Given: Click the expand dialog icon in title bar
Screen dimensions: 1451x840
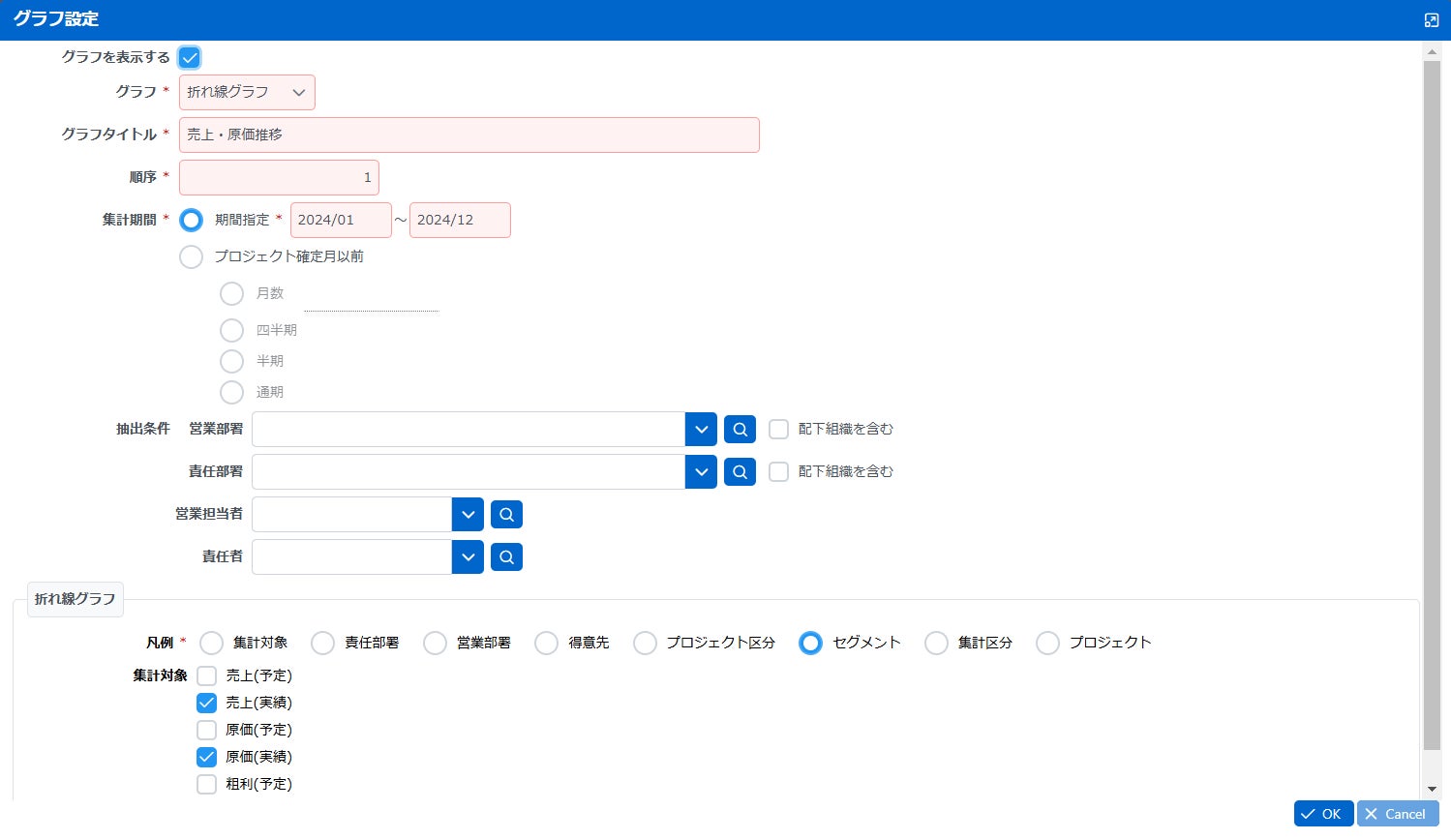Looking at the screenshot, I should 1432,20.
